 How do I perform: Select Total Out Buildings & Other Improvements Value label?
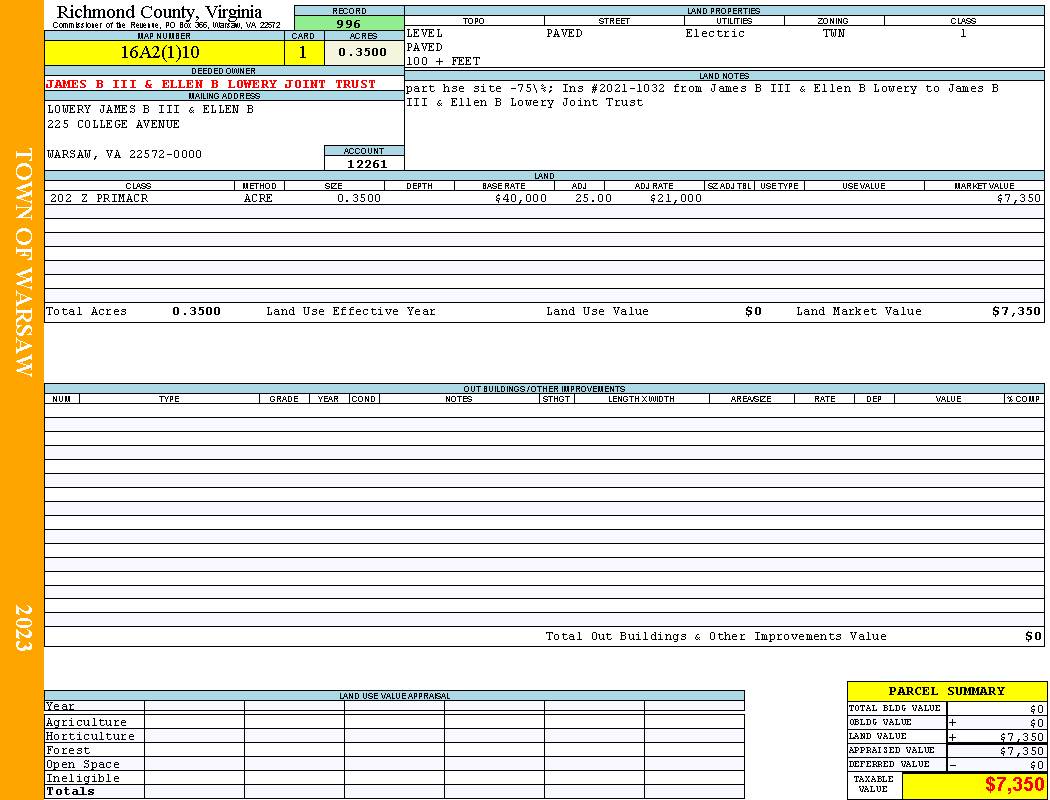pyautogui.click(x=716, y=637)
